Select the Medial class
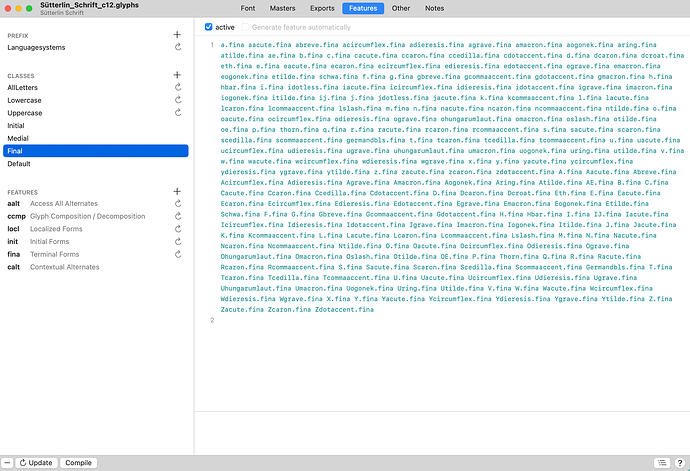The image size is (690, 471). coord(18,139)
